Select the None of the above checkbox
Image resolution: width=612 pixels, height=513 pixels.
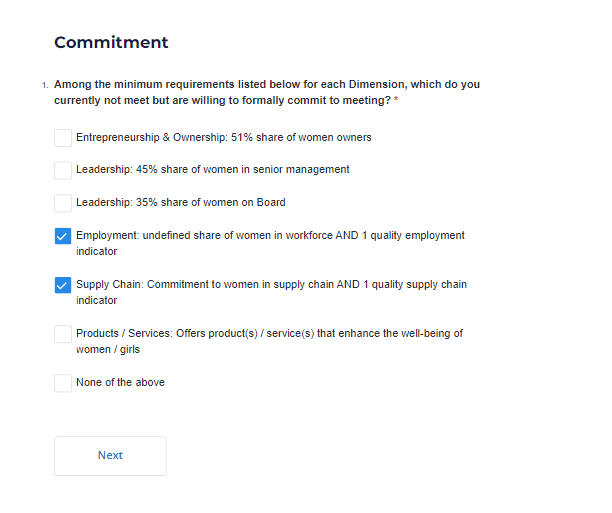click(x=63, y=383)
